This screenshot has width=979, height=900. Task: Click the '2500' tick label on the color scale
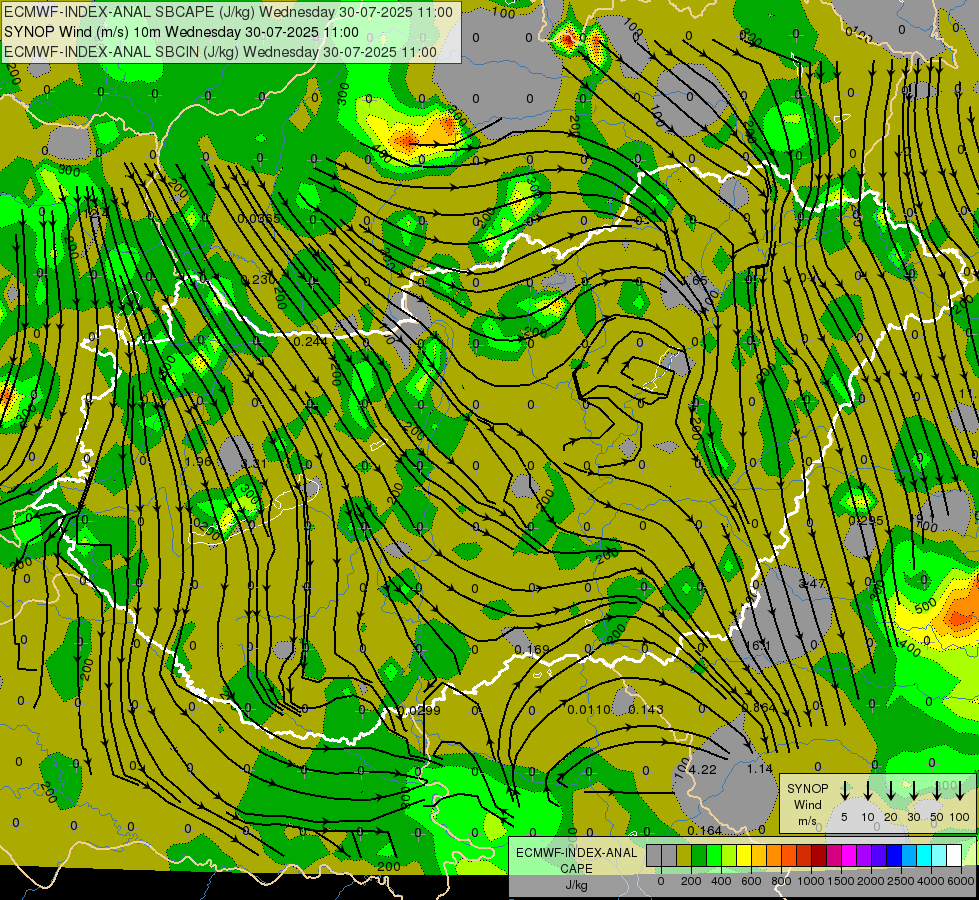(x=901, y=881)
